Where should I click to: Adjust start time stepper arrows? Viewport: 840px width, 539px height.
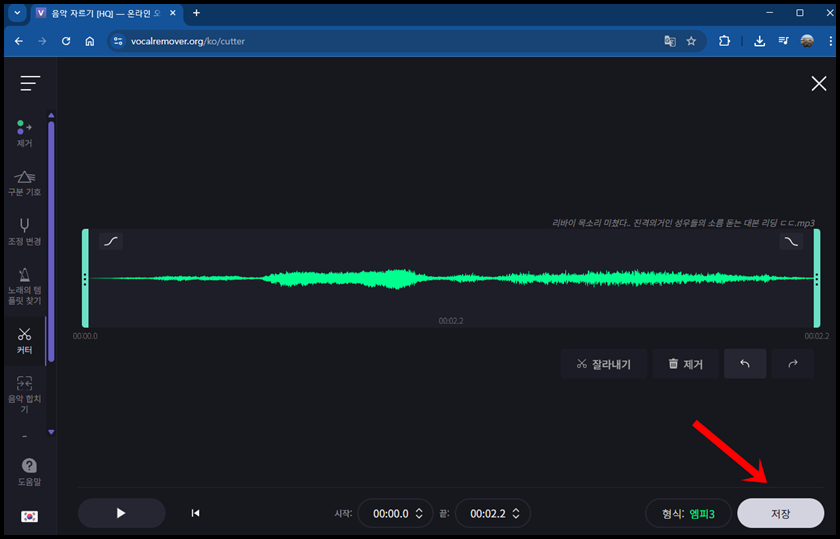coord(419,513)
